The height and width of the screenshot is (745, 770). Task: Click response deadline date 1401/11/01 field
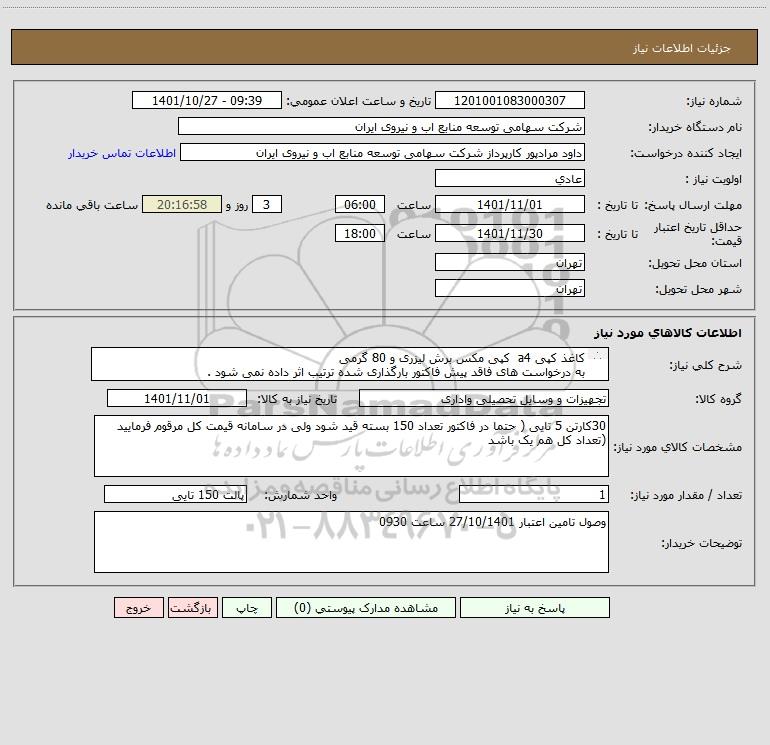pyautogui.click(x=510, y=204)
